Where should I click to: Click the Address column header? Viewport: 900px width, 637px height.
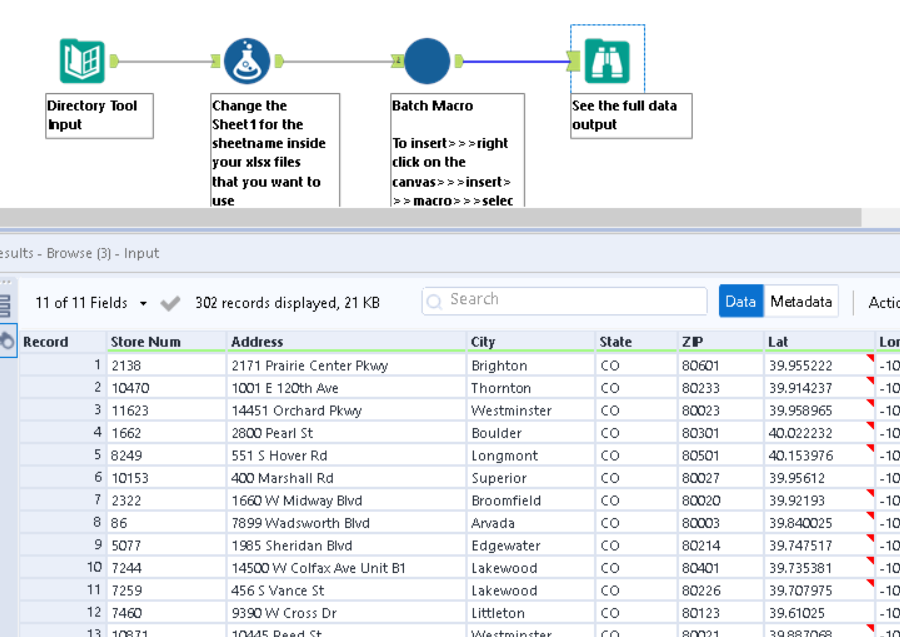[x=257, y=342]
